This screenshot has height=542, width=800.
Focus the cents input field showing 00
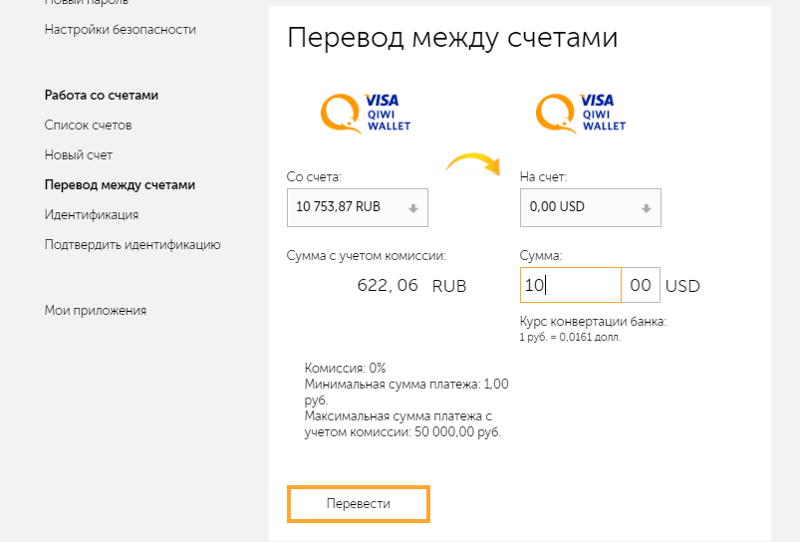tap(640, 285)
